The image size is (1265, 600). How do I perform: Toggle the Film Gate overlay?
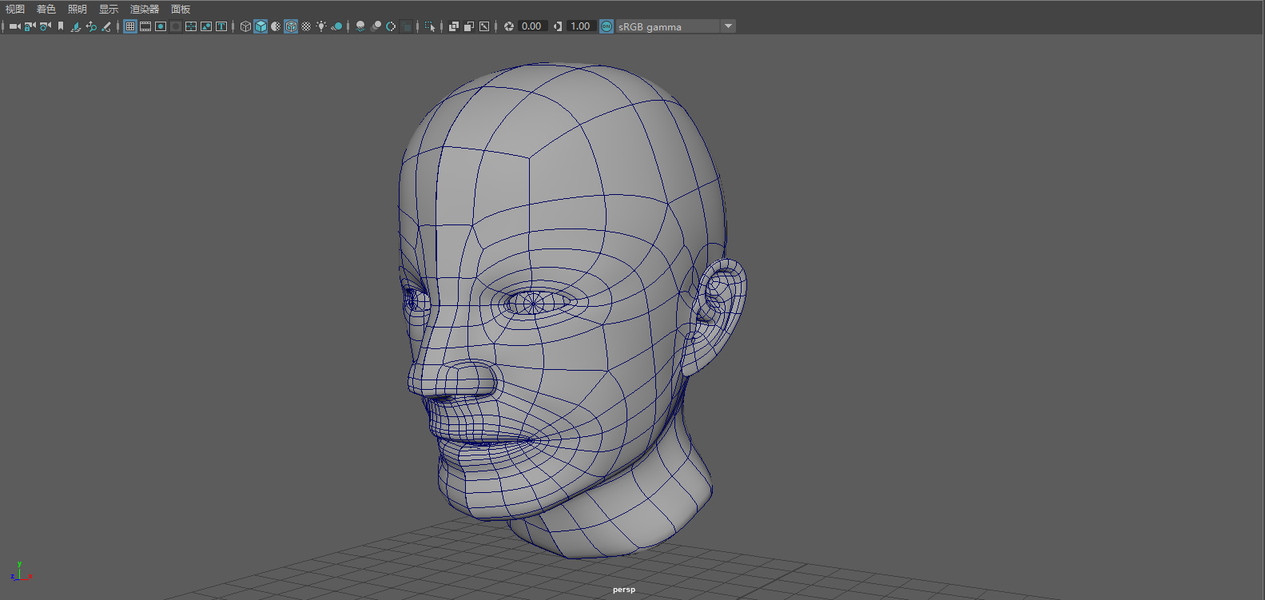click(x=145, y=26)
